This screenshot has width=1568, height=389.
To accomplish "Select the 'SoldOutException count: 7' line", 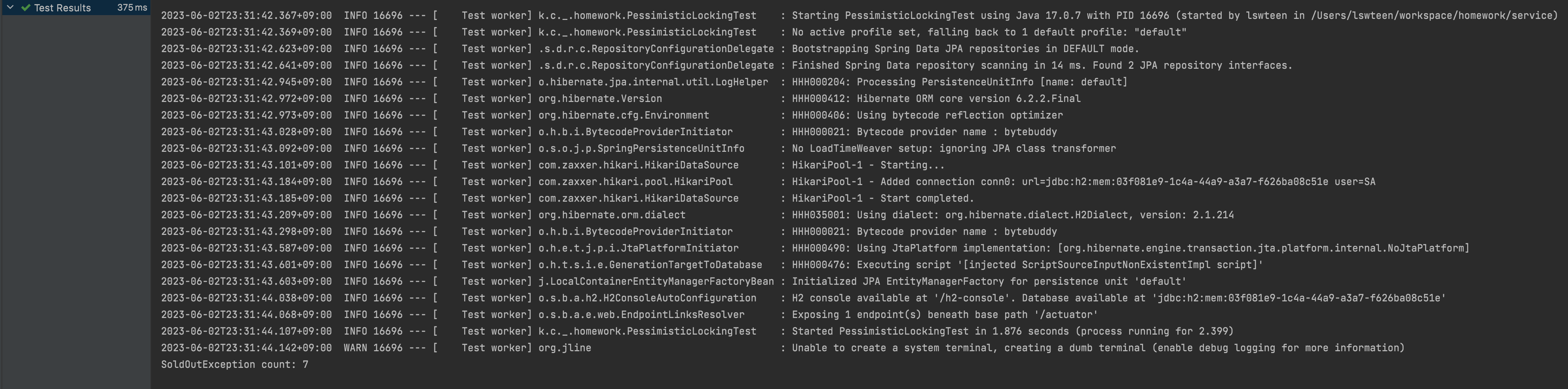I will 234,363.
